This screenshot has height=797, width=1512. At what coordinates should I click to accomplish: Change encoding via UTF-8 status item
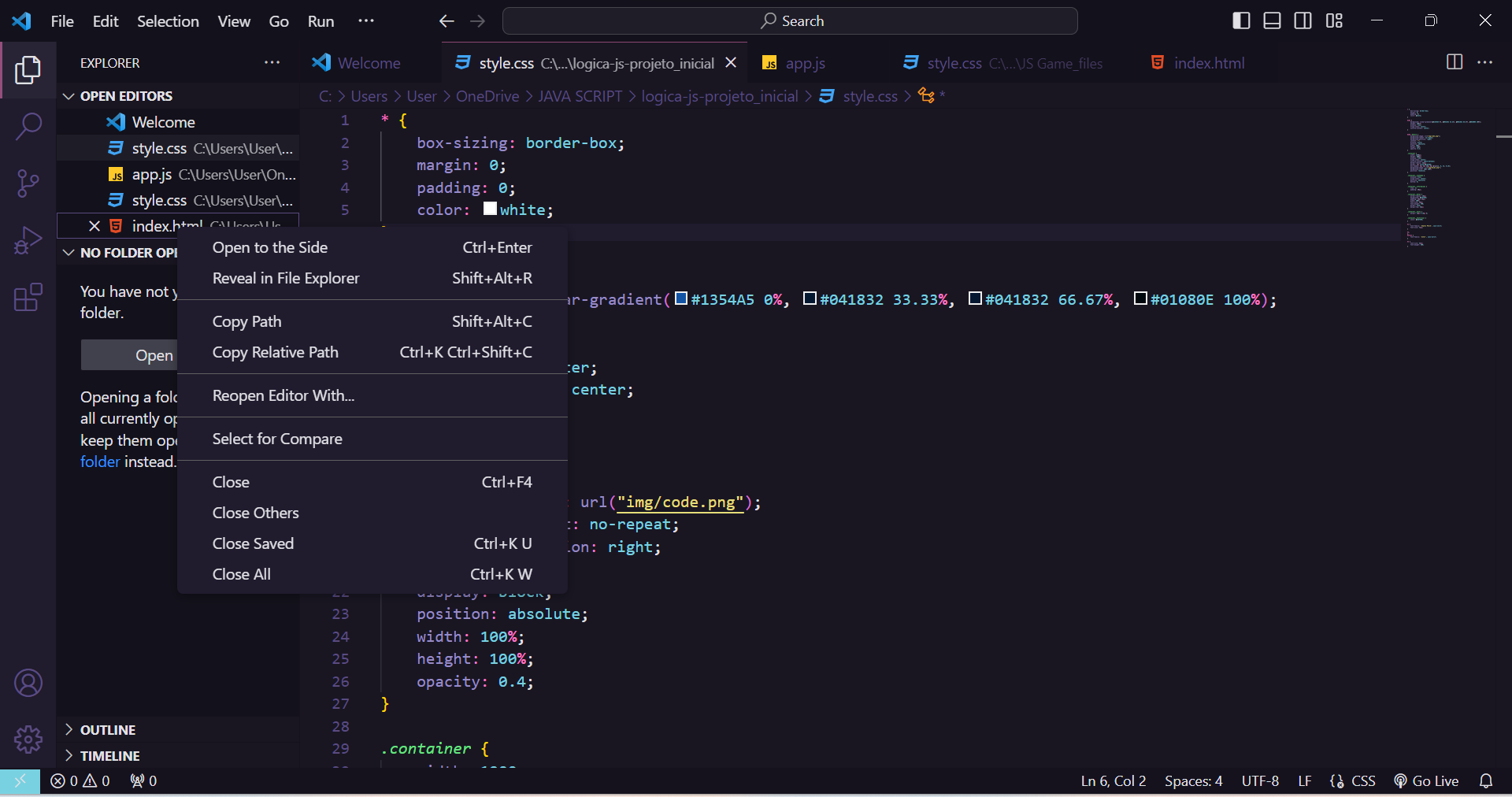1260,780
